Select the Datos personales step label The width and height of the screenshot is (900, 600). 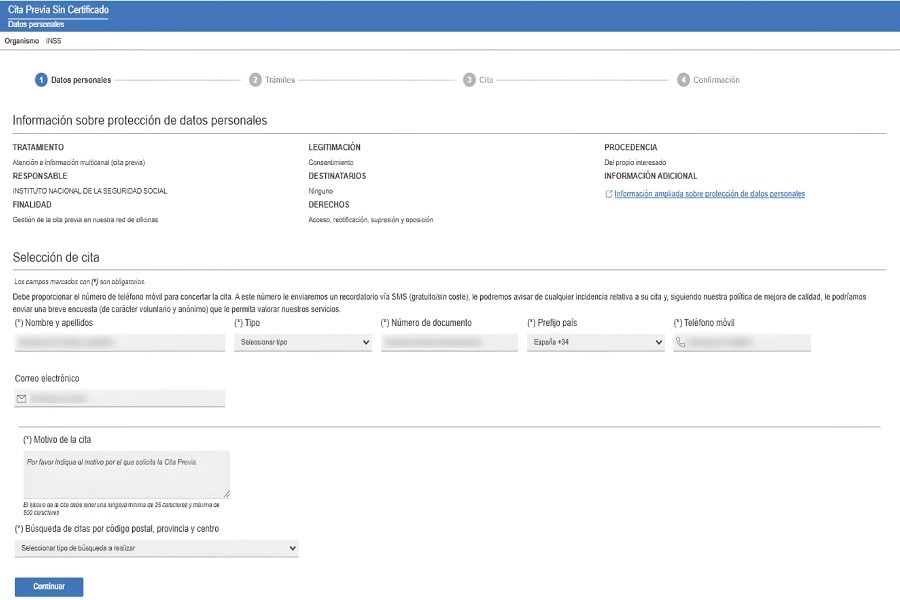[x=81, y=80]
